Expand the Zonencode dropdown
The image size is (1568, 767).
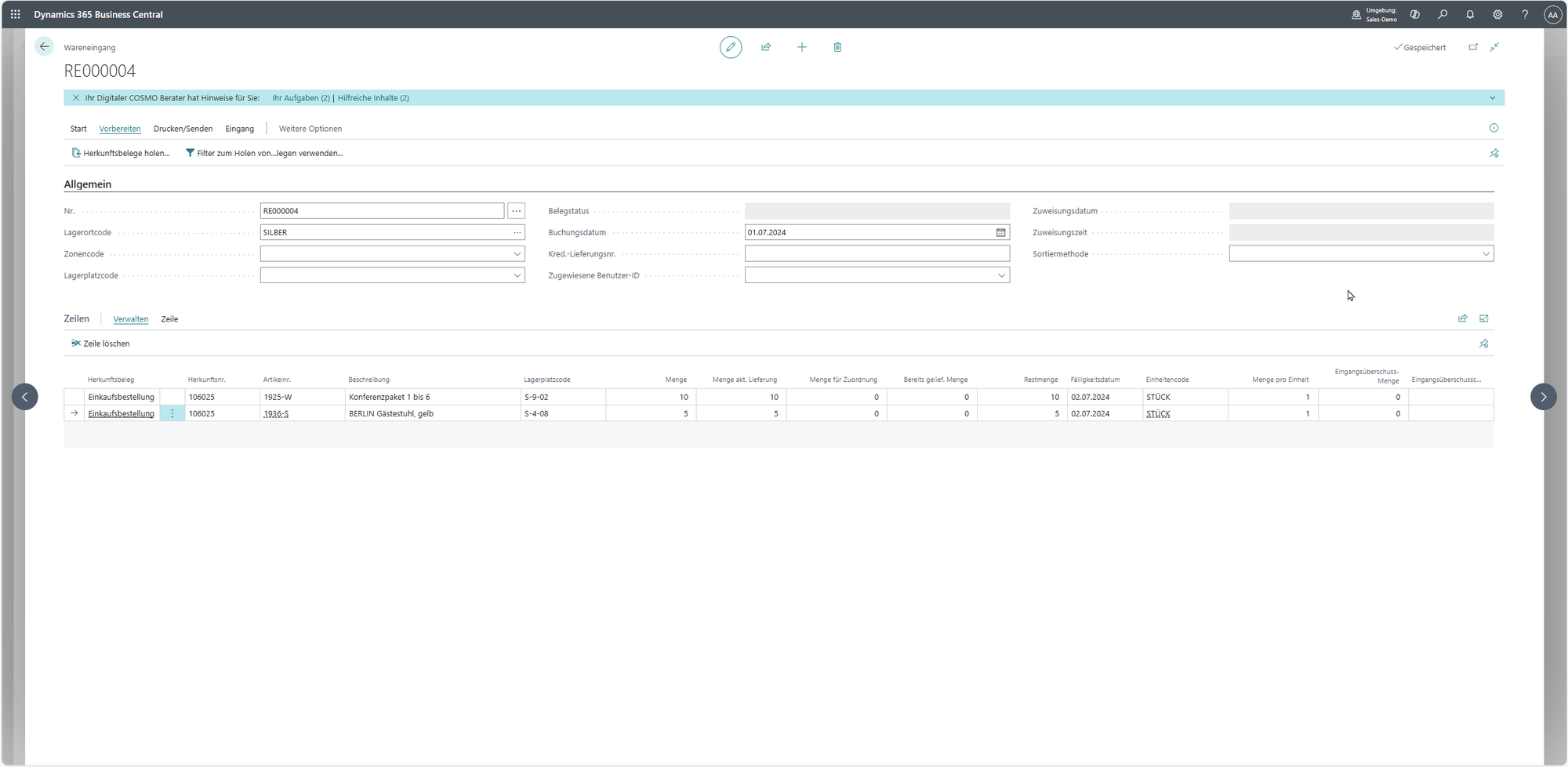(x=517, y=254)
